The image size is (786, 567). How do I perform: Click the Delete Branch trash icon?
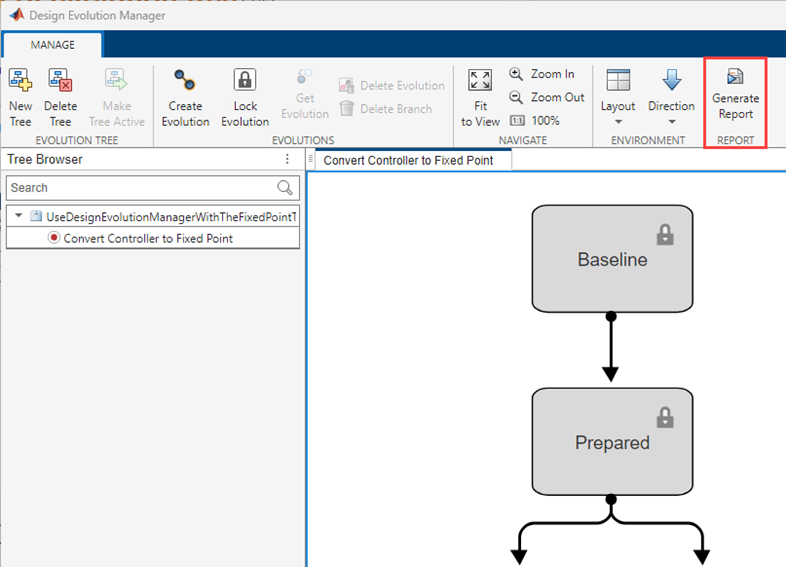tap(346, 108)
